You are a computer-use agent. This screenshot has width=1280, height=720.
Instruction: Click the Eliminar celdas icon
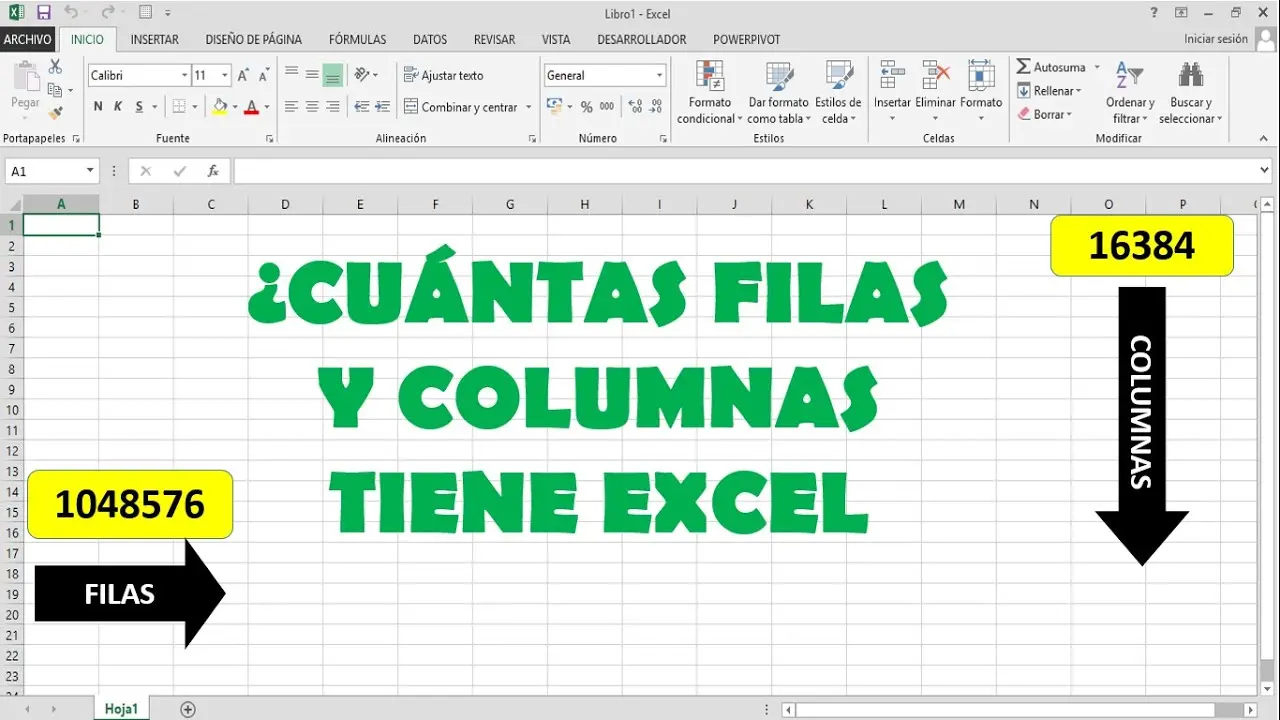936,77
